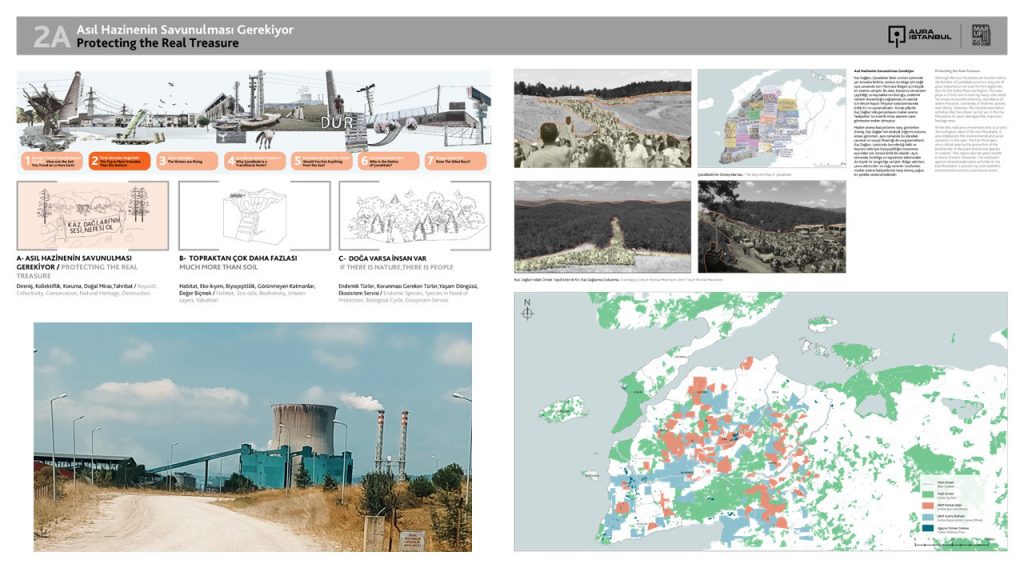Screen dimensions: 1024x576
Task: Click the 2A section badge in header
Action: 51,37
